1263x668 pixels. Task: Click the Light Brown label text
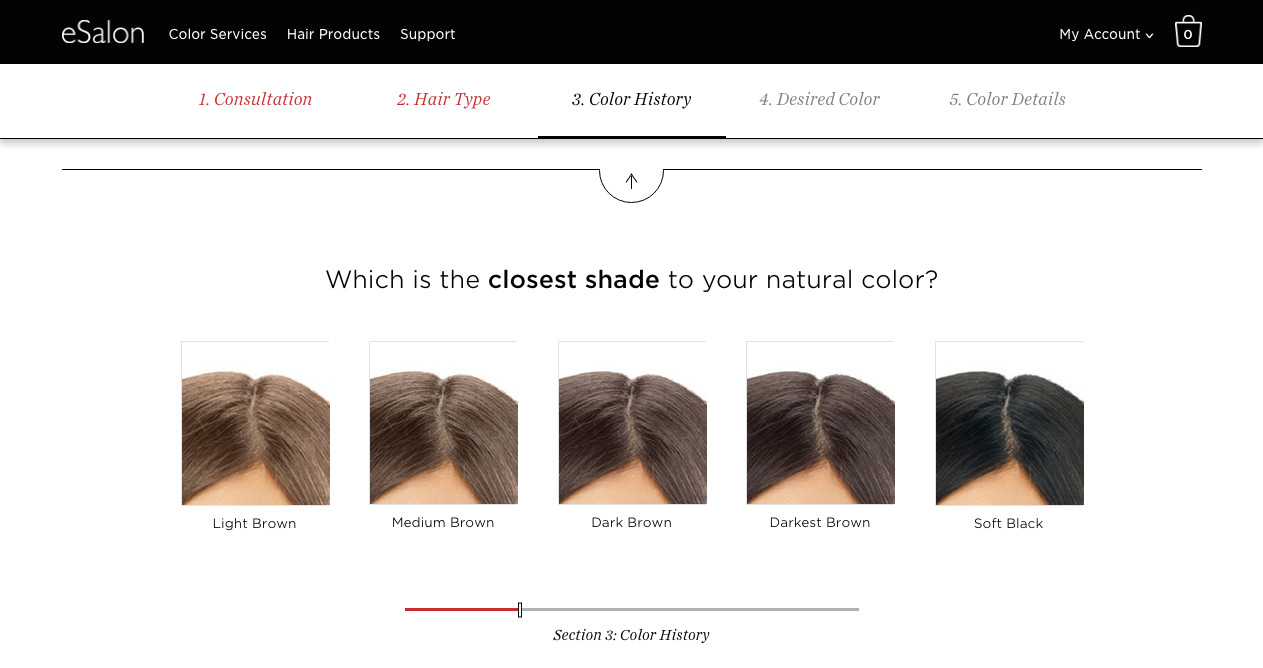[x=254, y=524]
